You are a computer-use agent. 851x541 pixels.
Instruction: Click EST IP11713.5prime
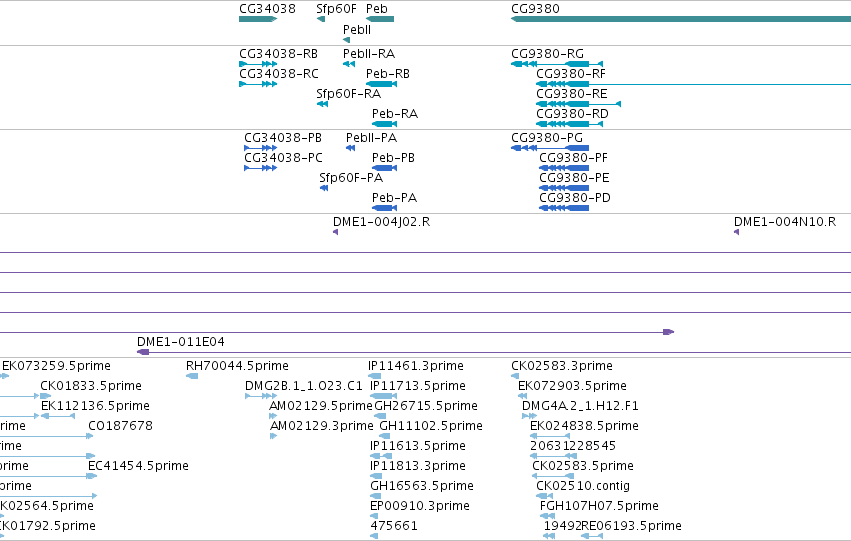pyautogui.click(x=383, y=396)
